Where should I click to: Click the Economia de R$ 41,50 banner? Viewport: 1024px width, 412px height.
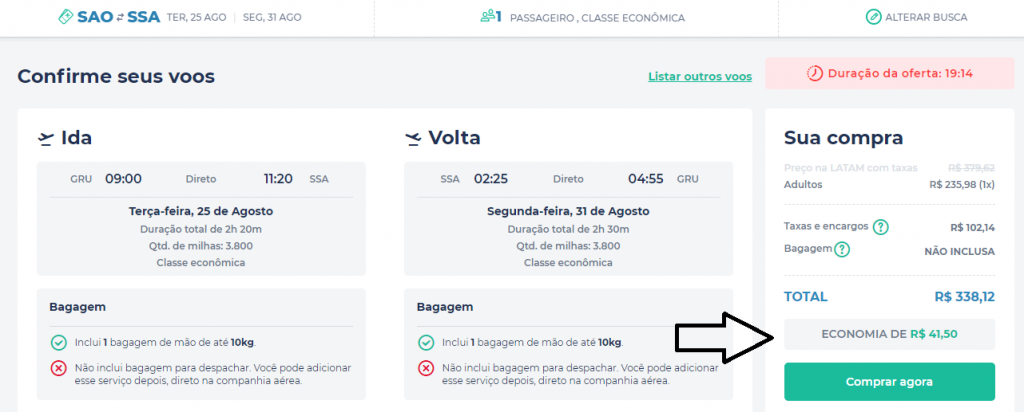point(889,334)
